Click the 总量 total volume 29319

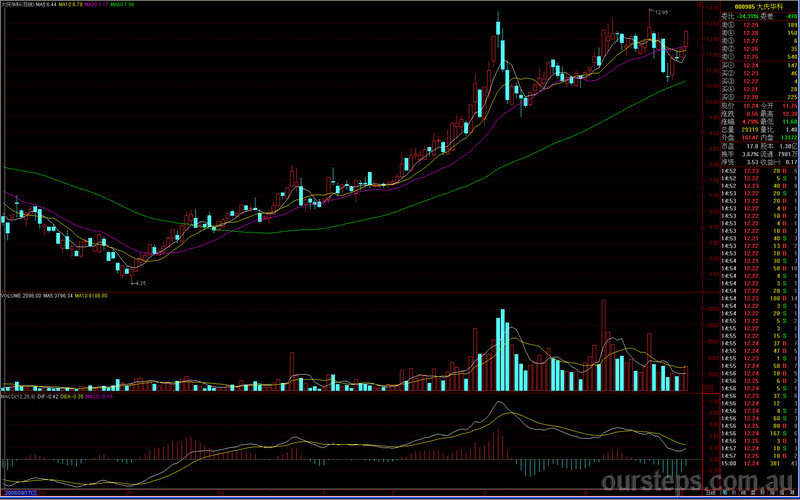(751, 130)
